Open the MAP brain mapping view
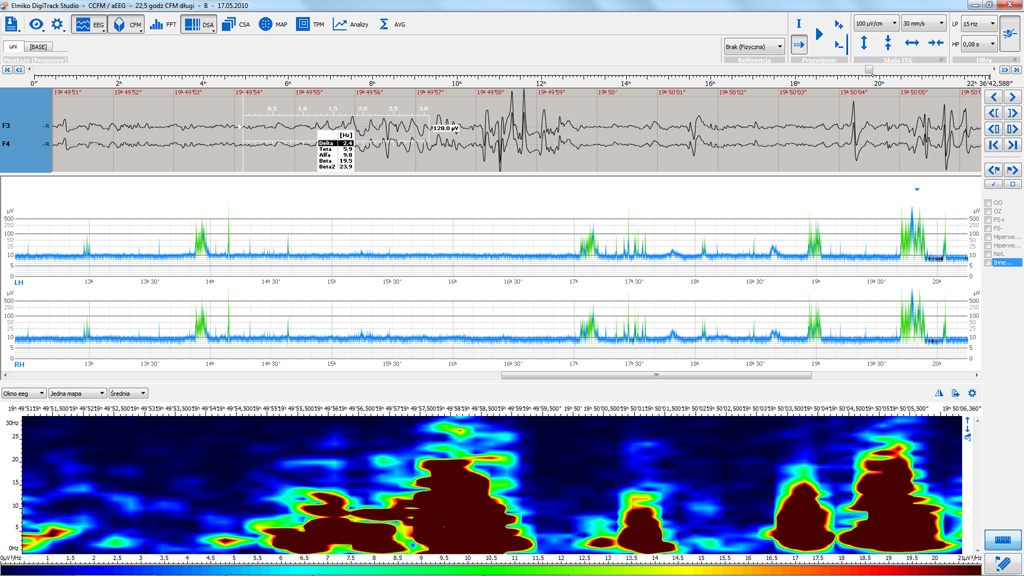Screen dimensions: 1024x576 (272, 25)
